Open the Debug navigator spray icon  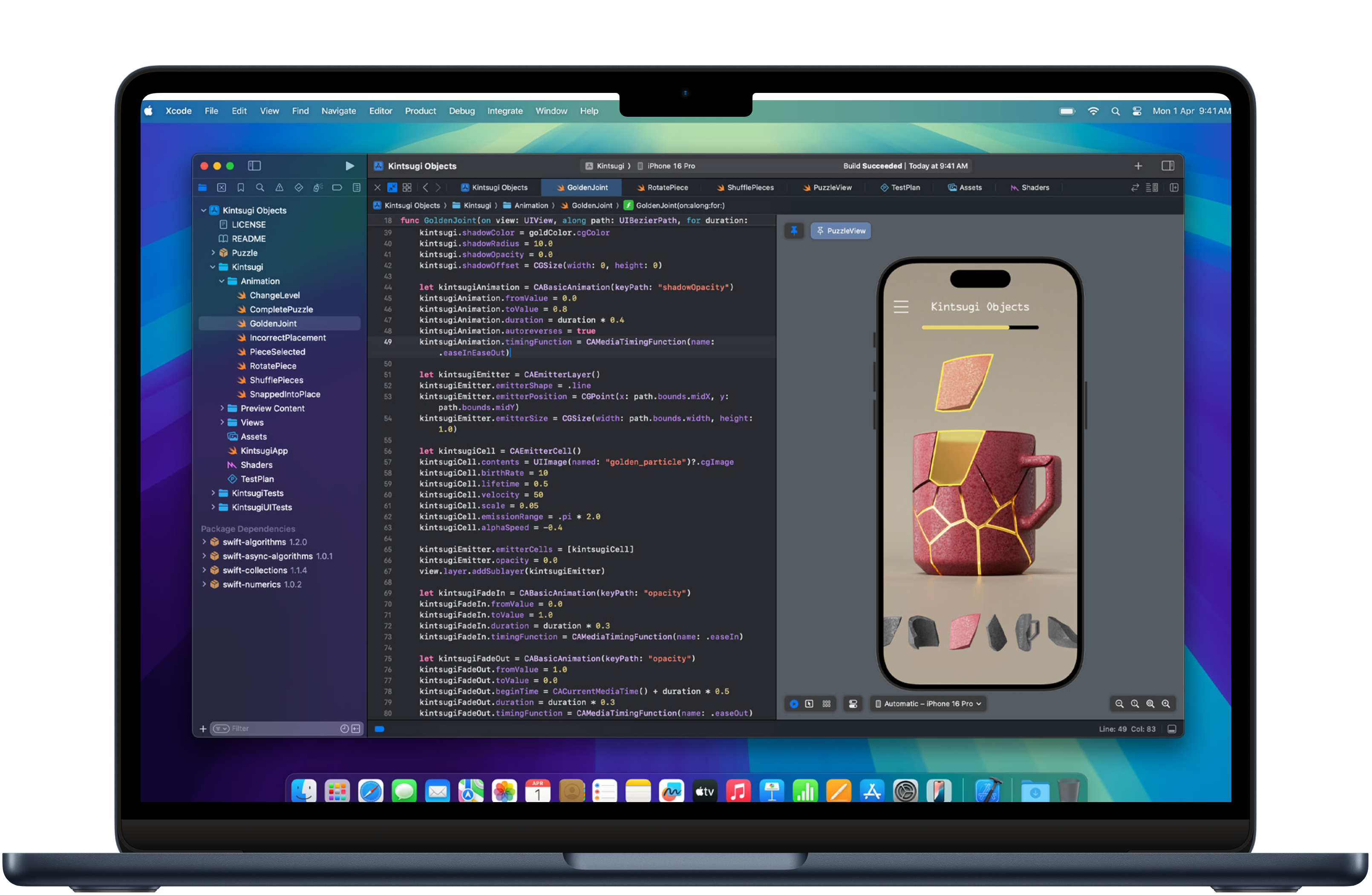pos(317,188)
